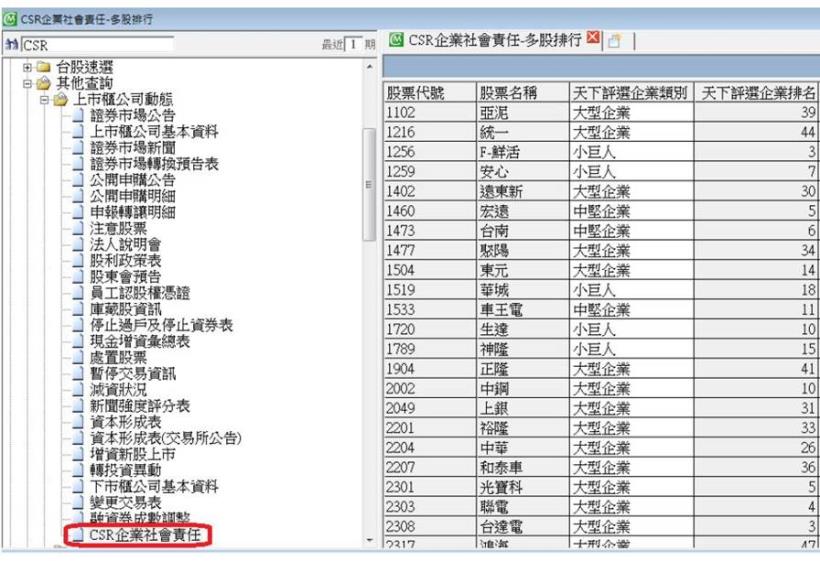Open 申報轉讓明細 item
Screen dimensions: 820x561
[132, 212]
